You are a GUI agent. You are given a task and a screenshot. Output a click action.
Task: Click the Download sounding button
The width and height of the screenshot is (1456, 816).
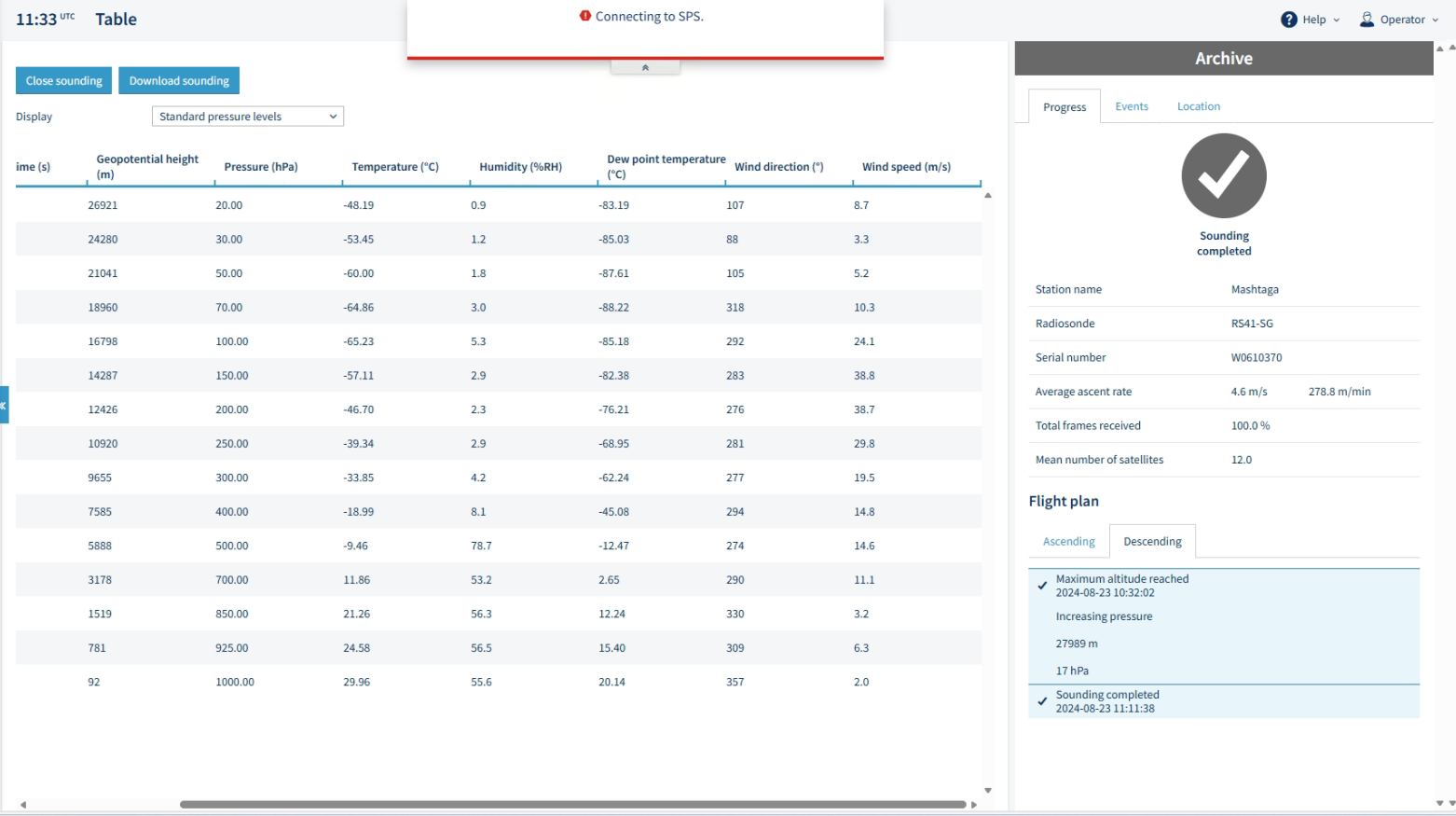click(x=179, y=80)
